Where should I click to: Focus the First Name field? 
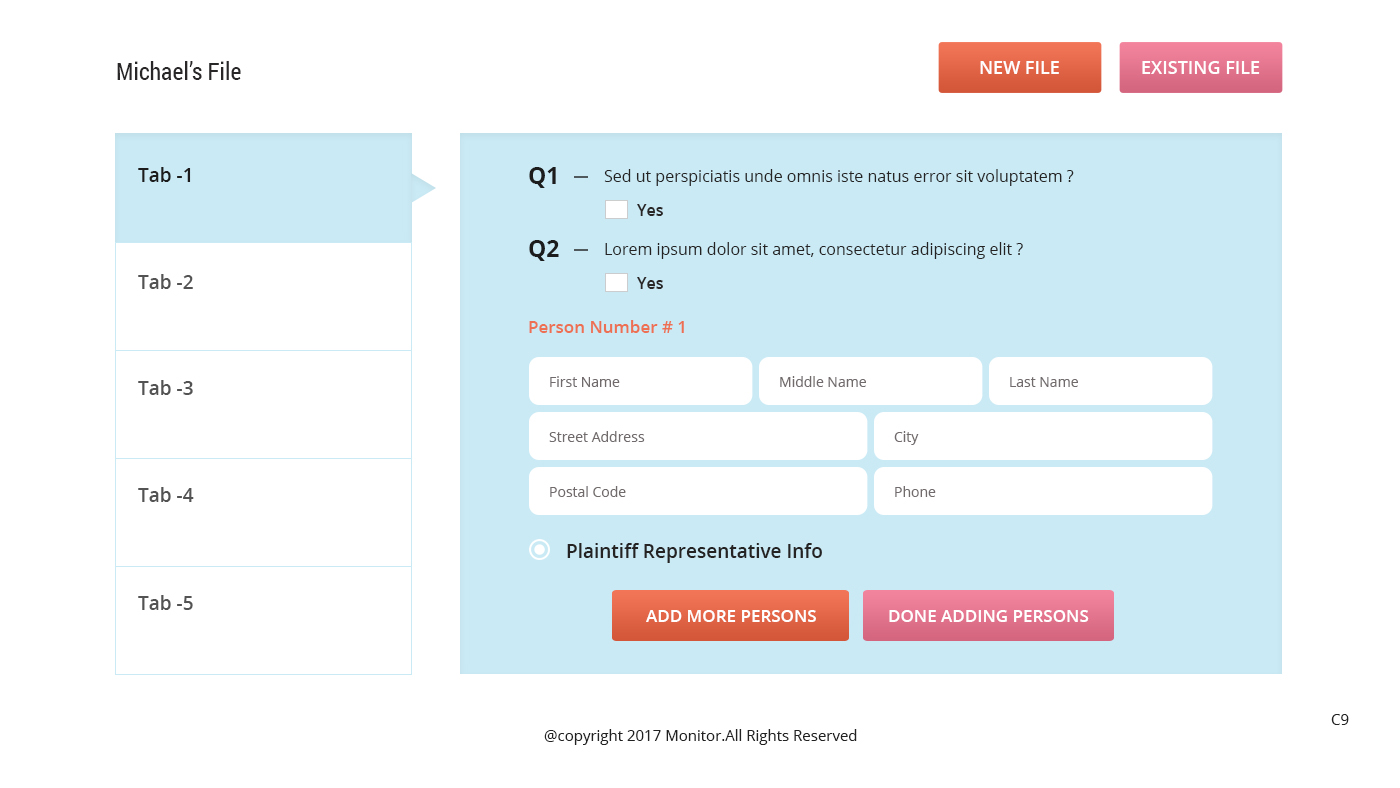[x=640, y=382]
